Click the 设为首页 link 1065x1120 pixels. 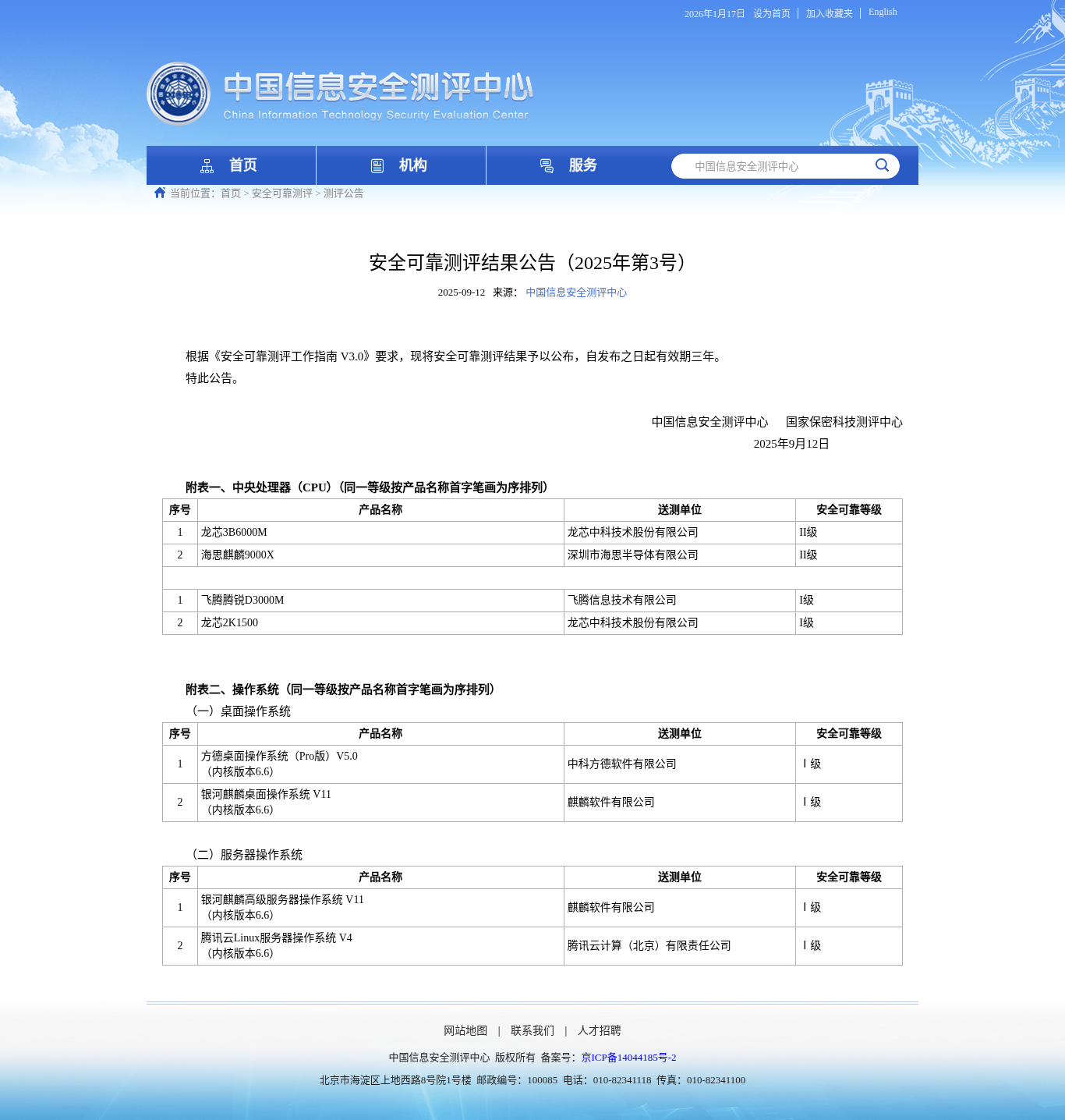pos(772,13)
